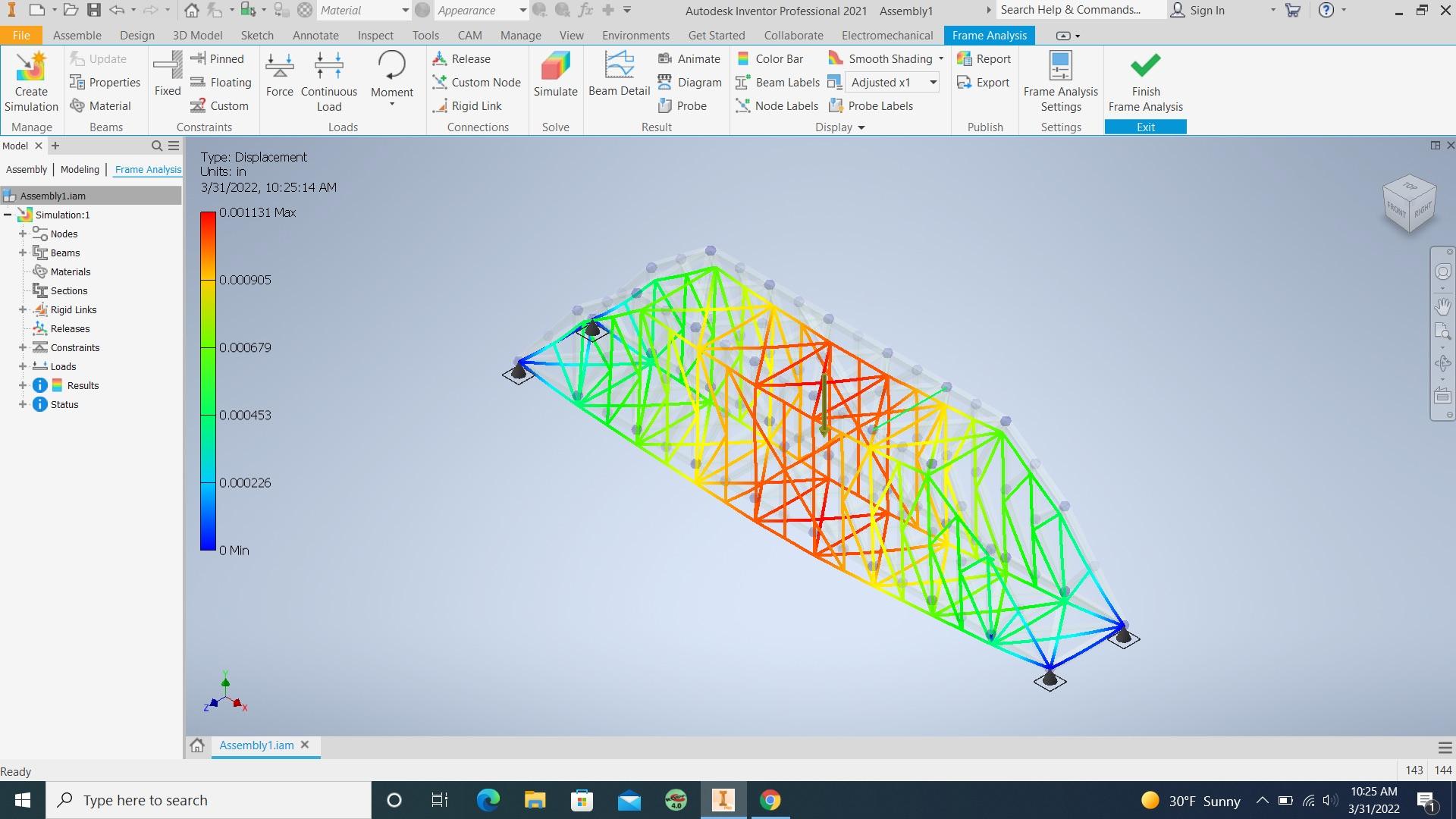
Task: Select the Fixed constraint tool
Action: pos(168,74)
